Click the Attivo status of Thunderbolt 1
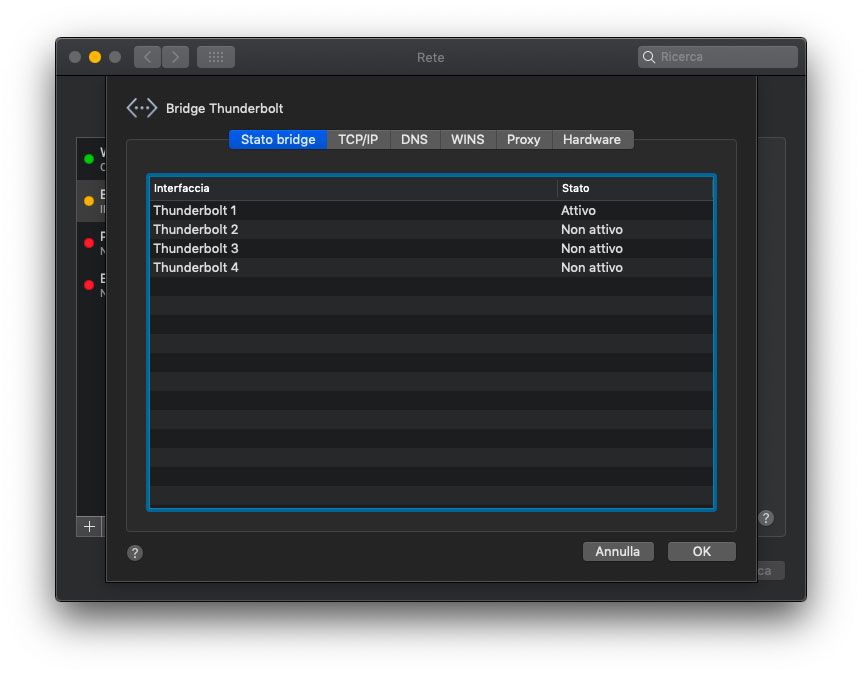This screenshot has width=862, height=675. click(578, 211)
